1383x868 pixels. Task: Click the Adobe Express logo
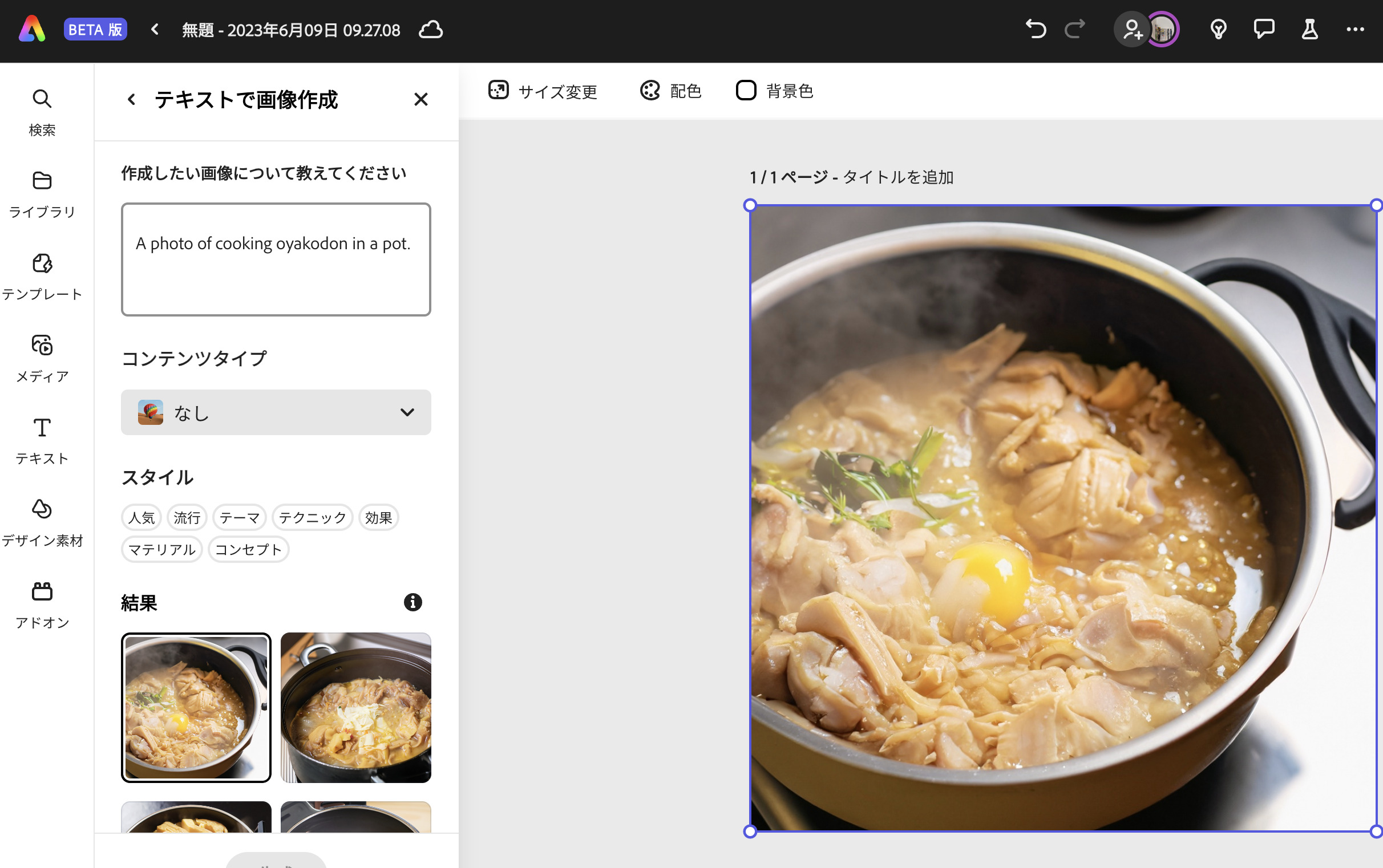32,30
